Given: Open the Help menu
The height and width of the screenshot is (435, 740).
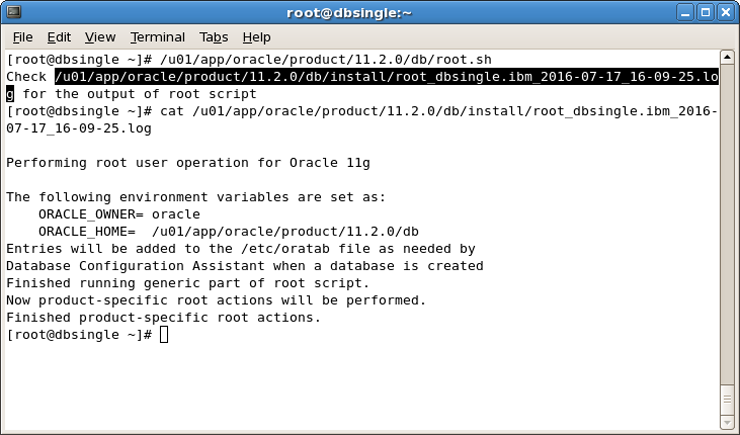Looking at the screenshot, I should 256,37.
